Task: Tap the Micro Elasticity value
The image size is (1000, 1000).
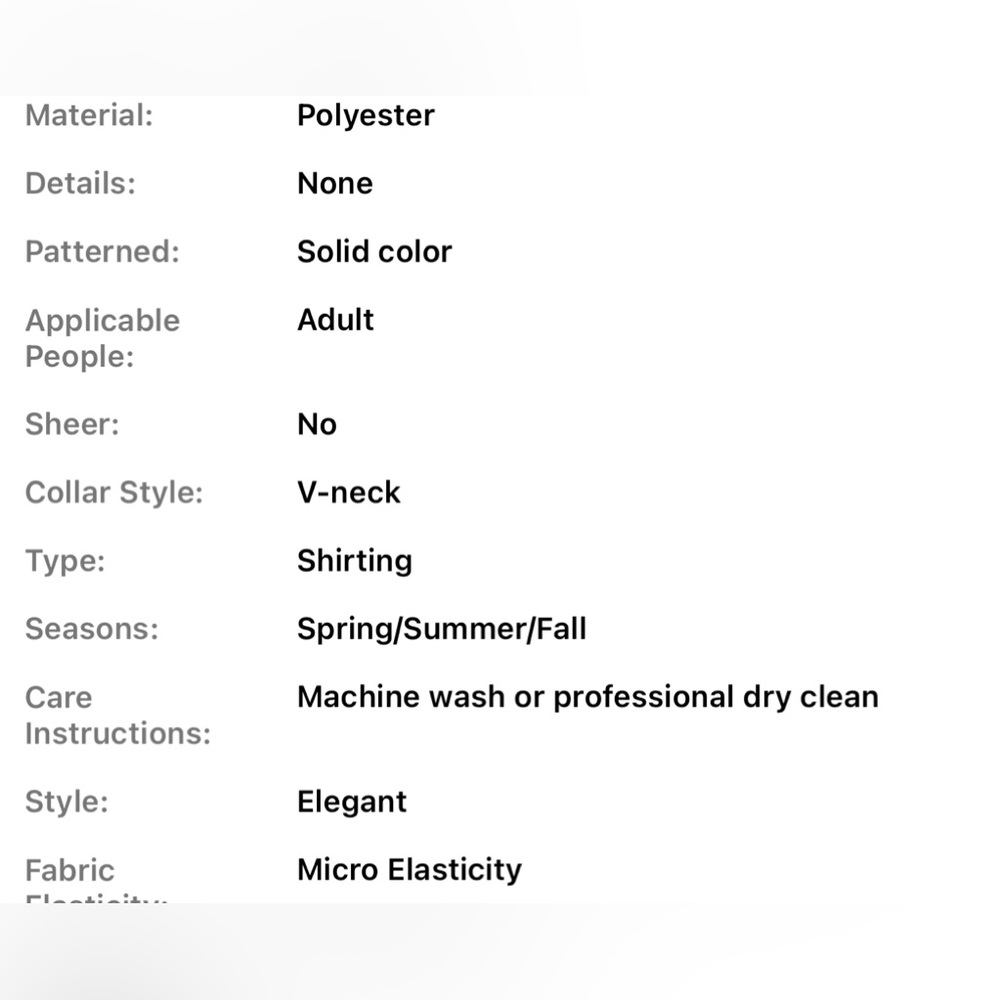Action: point(409,869)
